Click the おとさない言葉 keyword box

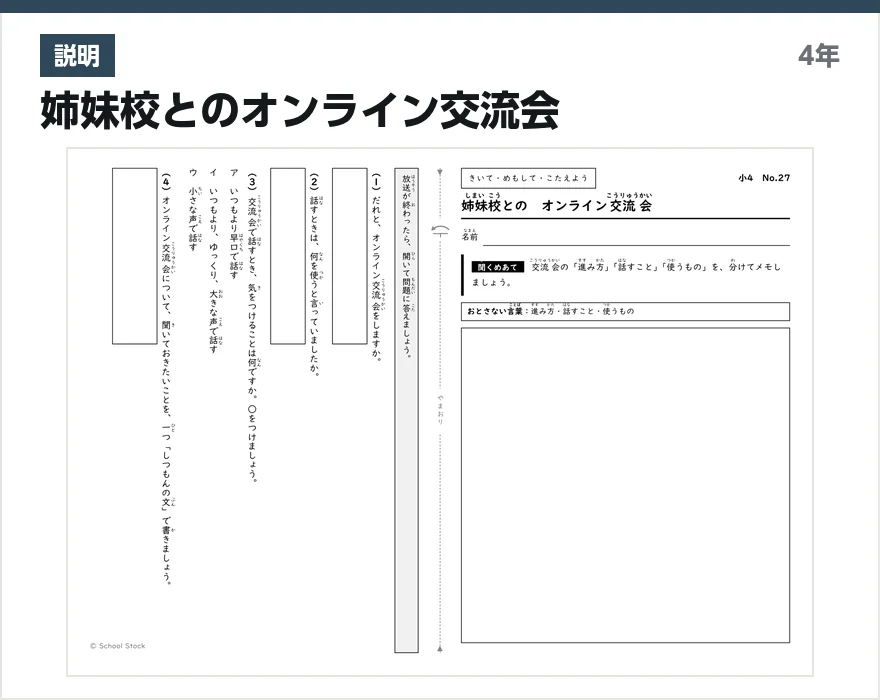pyautogui.click(x=625, y=312)
